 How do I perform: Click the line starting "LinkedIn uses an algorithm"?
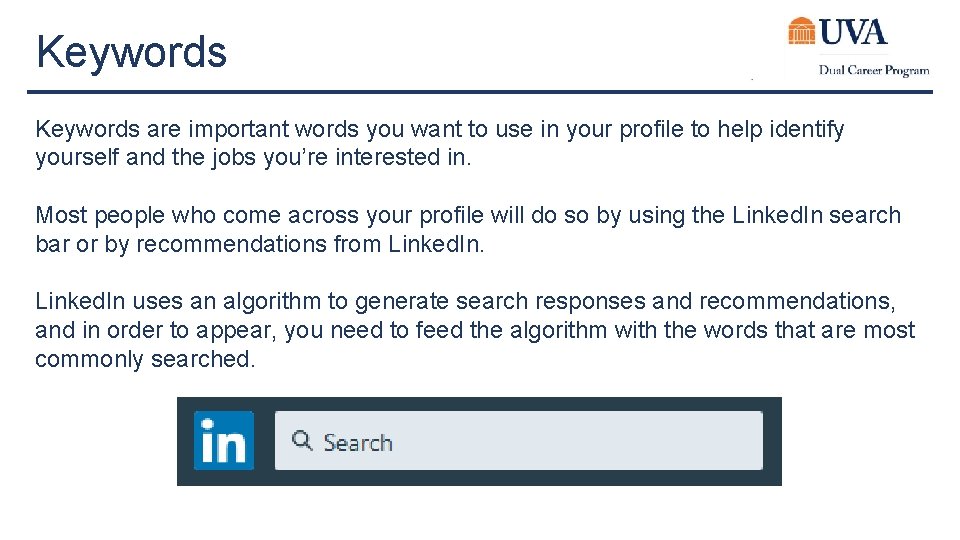[465, 301]
